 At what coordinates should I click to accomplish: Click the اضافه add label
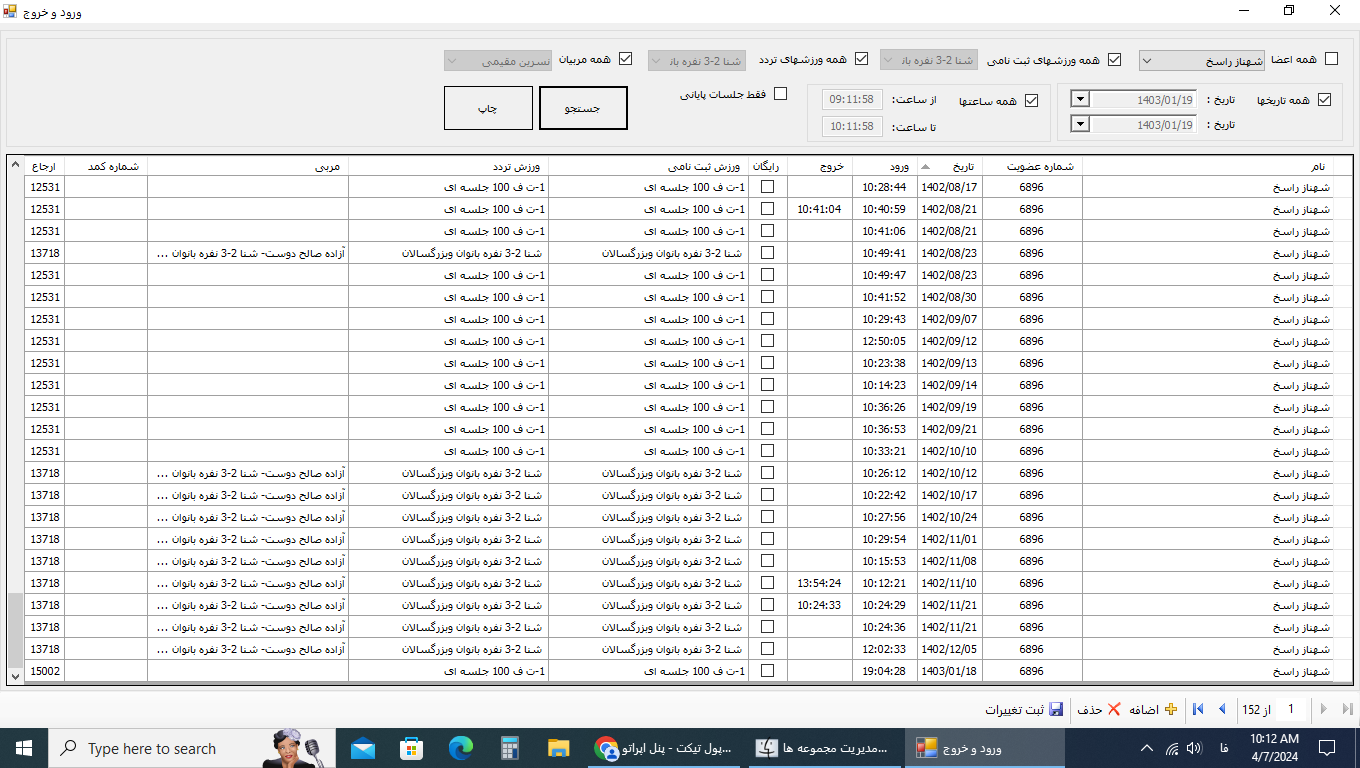[x=1143, y=709]
